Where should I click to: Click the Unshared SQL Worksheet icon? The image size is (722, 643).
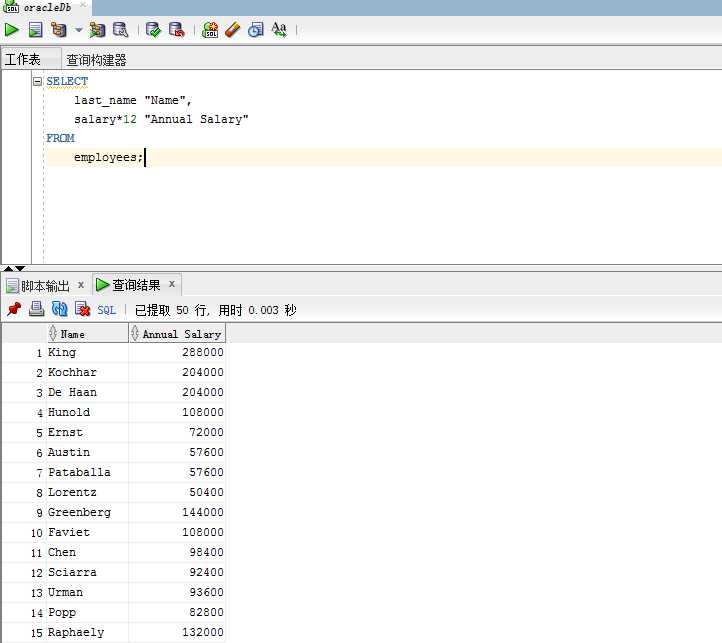(210, 30)
